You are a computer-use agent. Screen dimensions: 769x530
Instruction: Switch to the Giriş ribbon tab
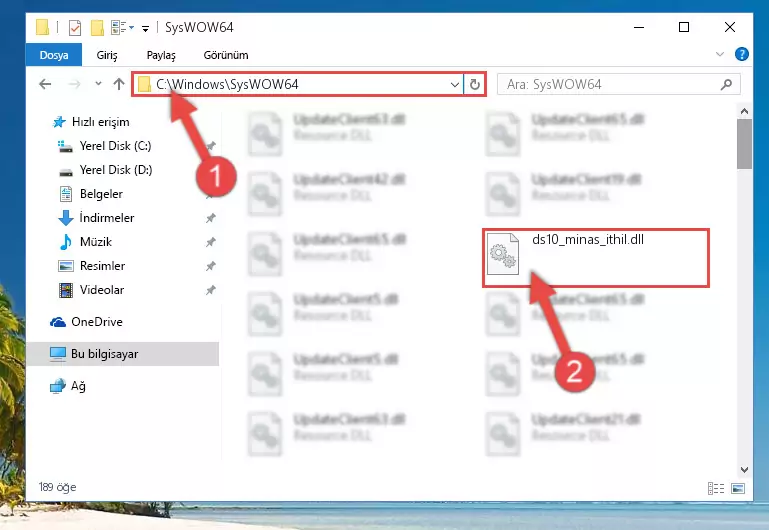click(x=106, y=55)
